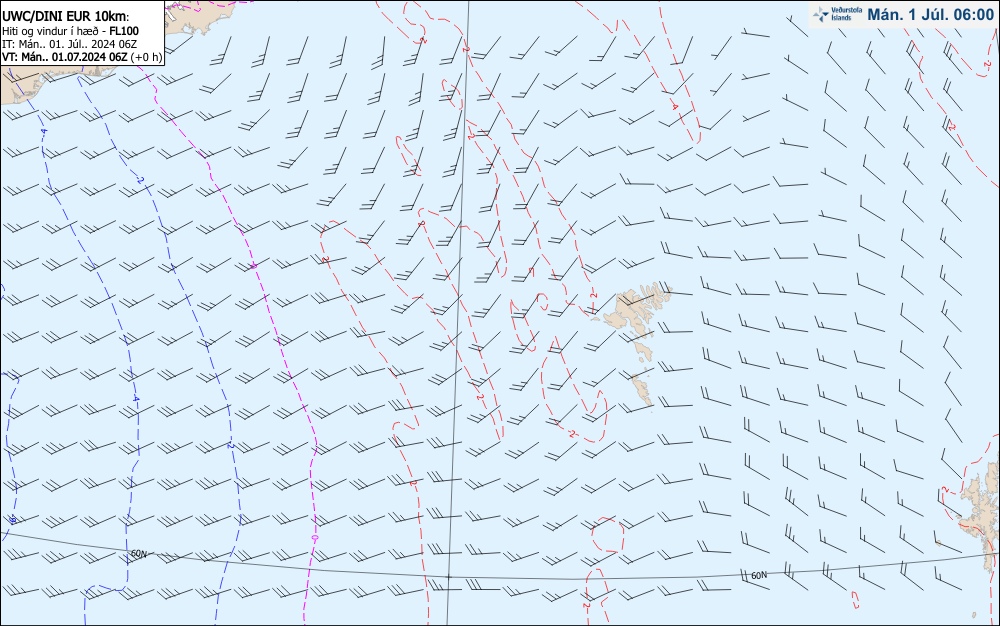Image resolution: width=1000 pixels, height=626 pixels.
Task: Click the 60N label near the Shetland side
Action: [759, 575]
